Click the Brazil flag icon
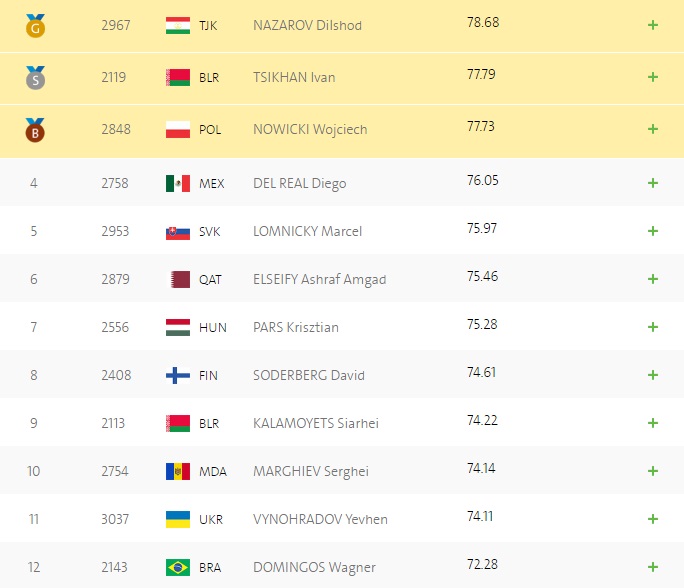 click(x=177, y=567)
